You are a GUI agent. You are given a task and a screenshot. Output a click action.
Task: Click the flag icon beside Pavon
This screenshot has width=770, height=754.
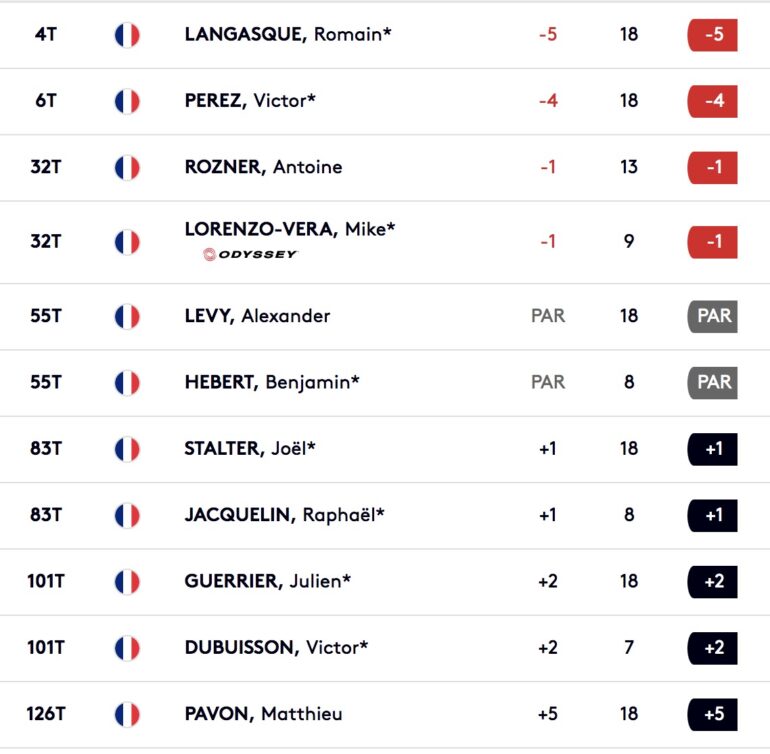[x=127, y=714]
